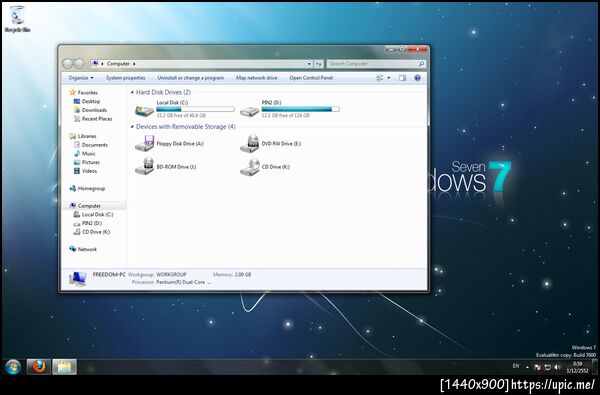Click PIN2 (D:) capacity bar
600x395 pixels.
[x=300, y=109]
